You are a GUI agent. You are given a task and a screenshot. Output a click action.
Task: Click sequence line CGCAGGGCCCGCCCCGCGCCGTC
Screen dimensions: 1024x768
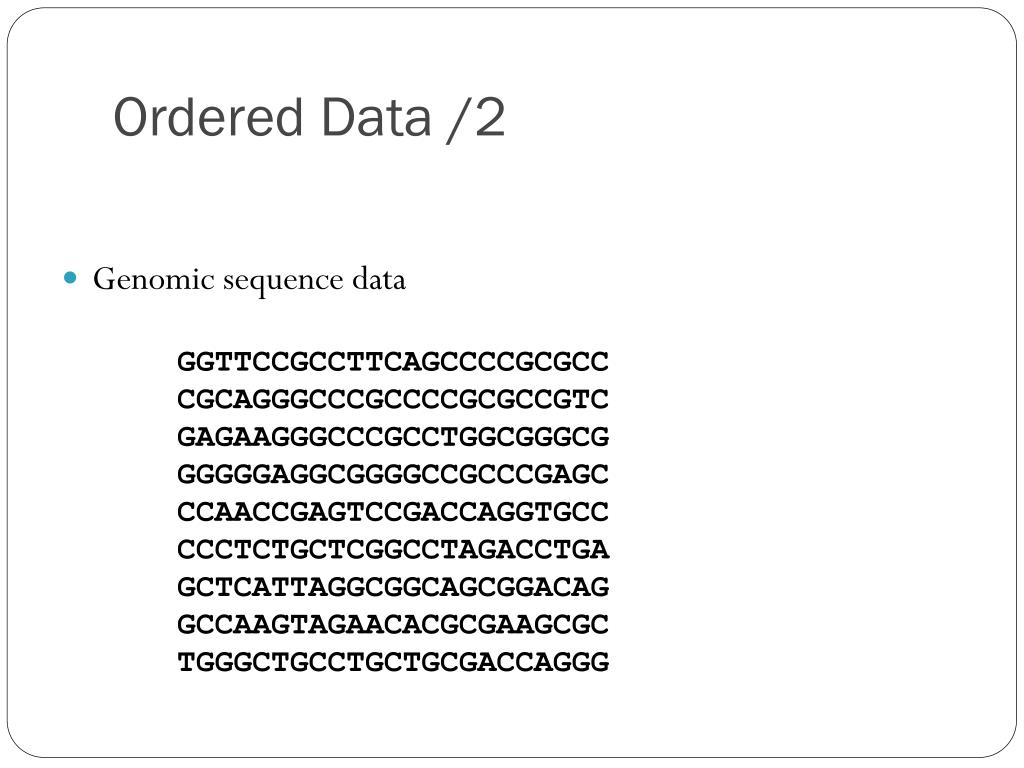coord(393,399)
